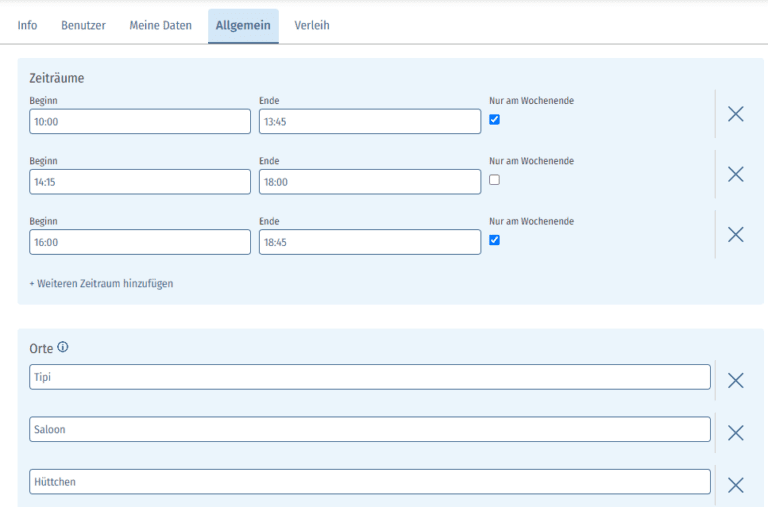768x507 pixels.
Task: Enable weekend-only for the 14:15 period
Action: pos(494,180)
